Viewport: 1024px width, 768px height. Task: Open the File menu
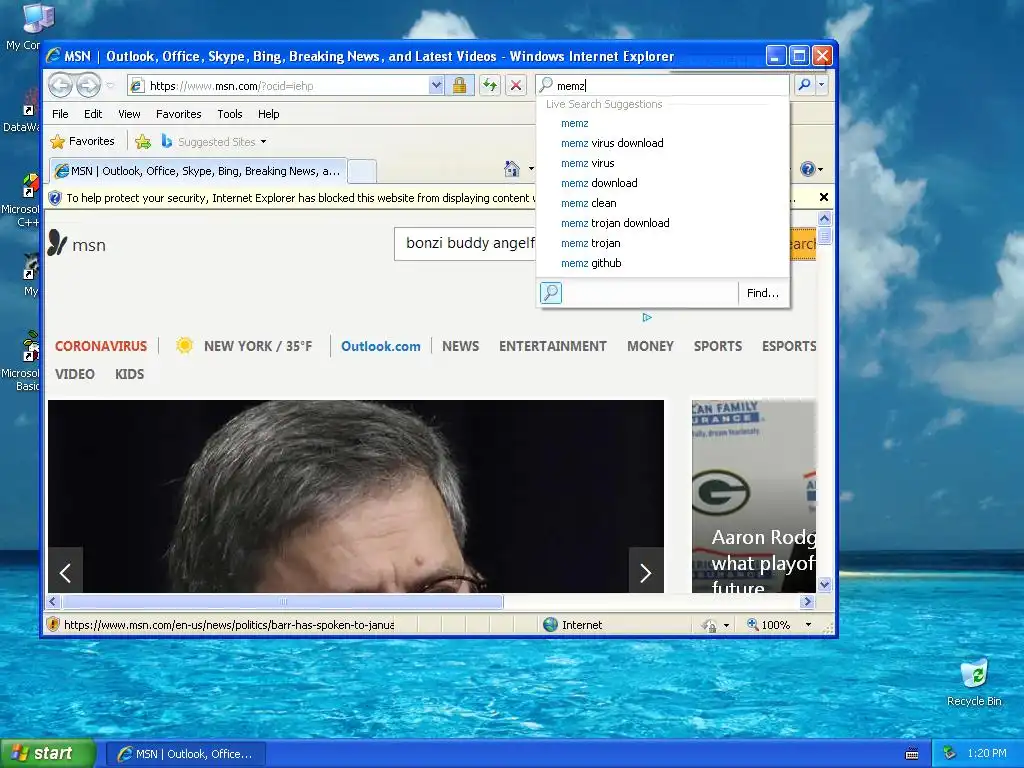(x=60, y=114)
